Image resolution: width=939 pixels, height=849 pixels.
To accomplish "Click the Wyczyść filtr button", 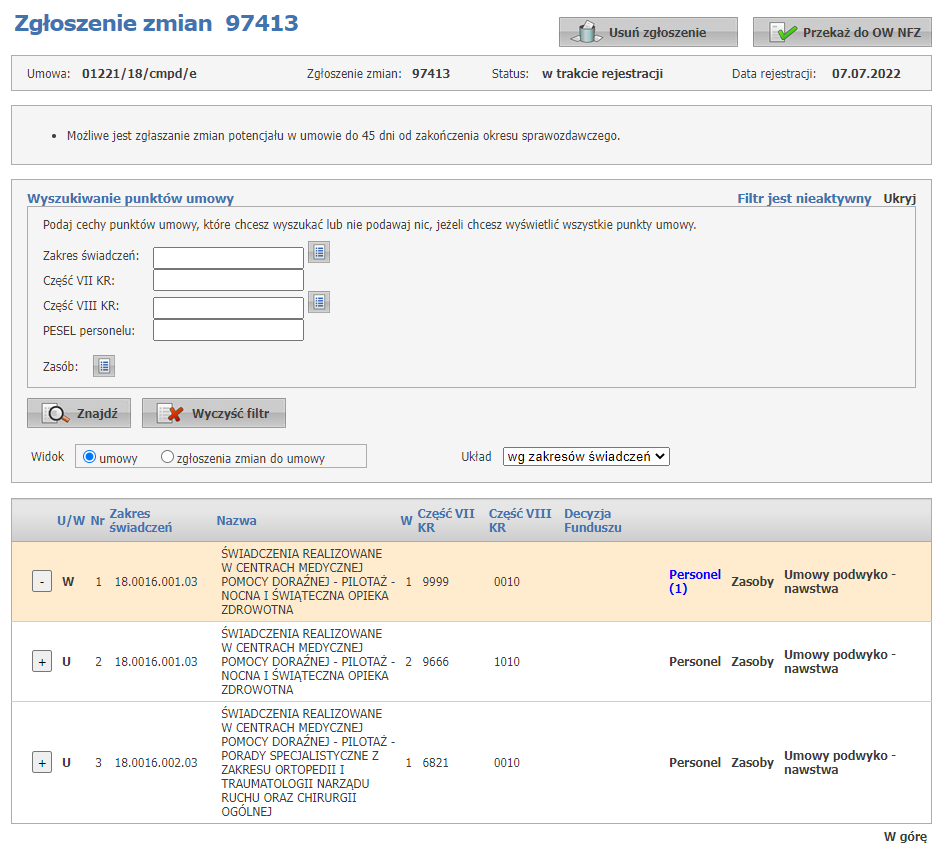I will 214,413.
